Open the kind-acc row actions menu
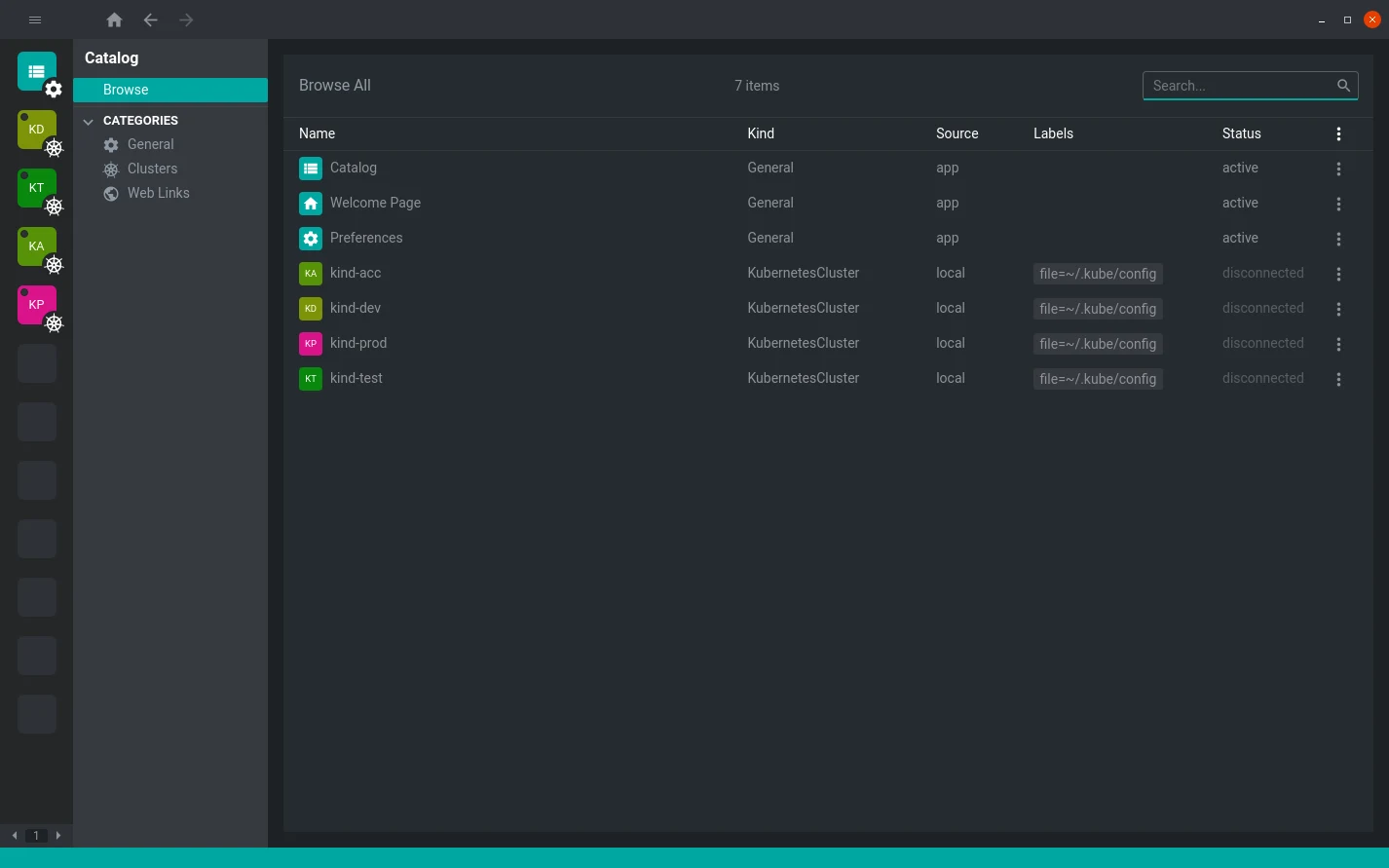The width and height of the screenshot is (1389, 868). pyautogui.click(x=1338, y=274)
